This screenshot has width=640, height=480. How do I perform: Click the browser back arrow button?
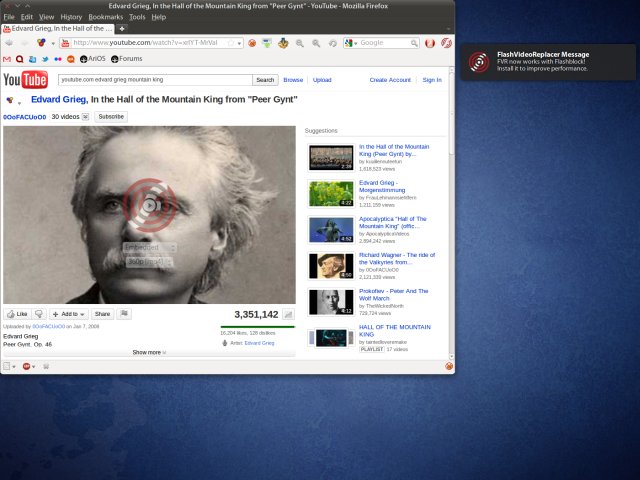[x=9, y=43]
